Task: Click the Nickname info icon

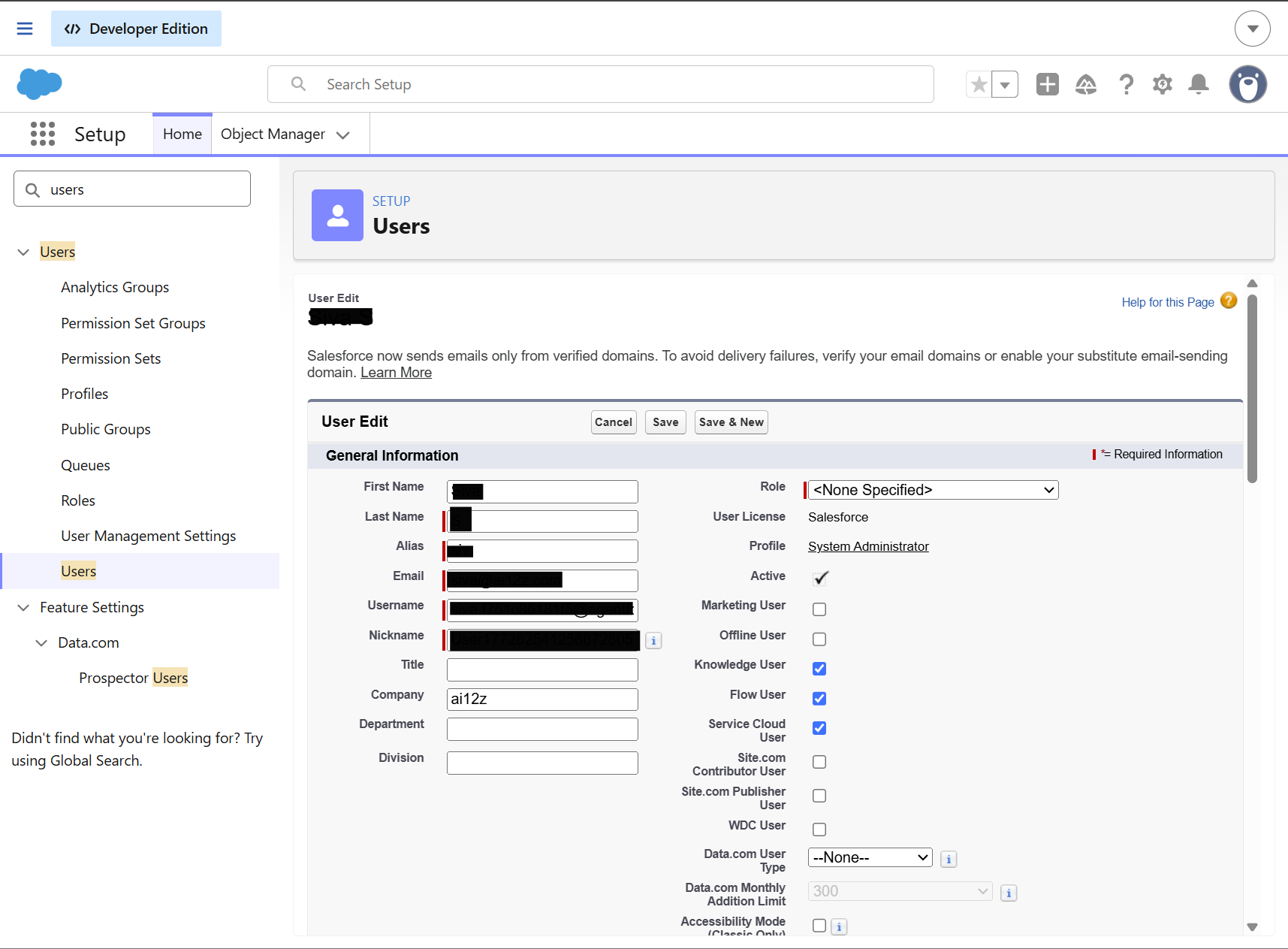Action: [654, 641]
